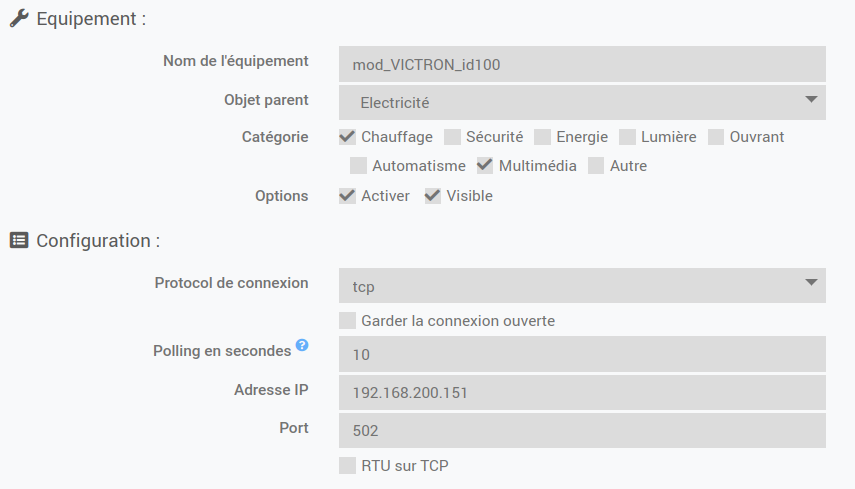Enable the Ouvrant category checkbox
The image size is (855, 489).
pyautogui.click(x=716, y=137)
